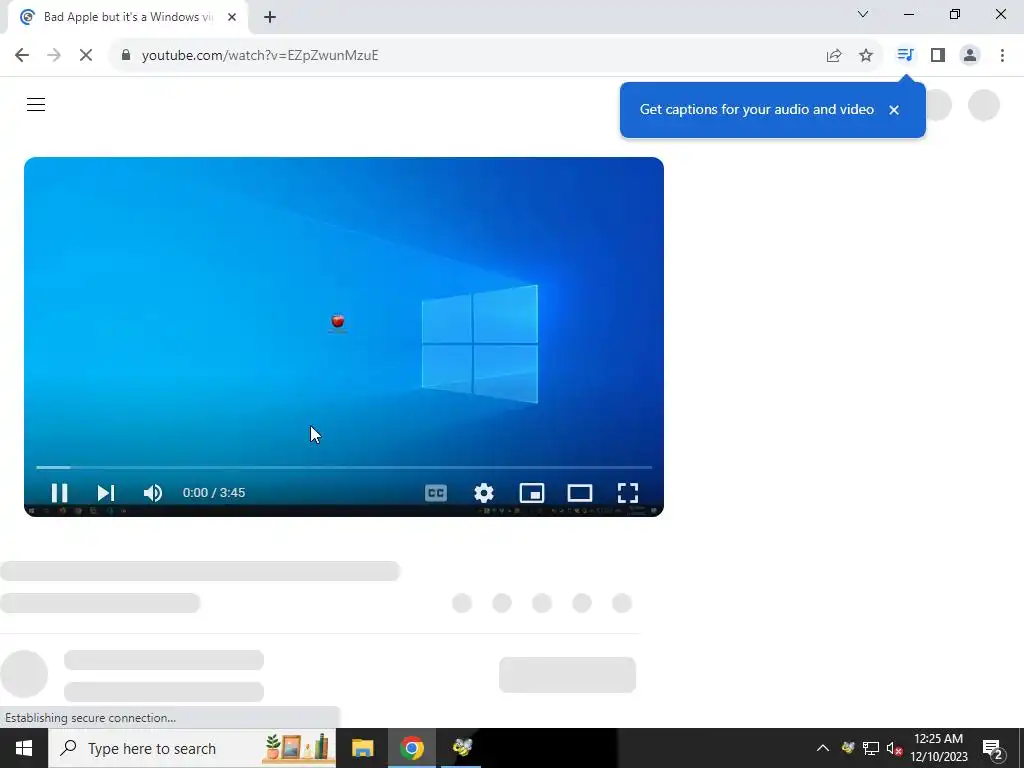Expand the tab search chevron

click(x=863, y=14)
